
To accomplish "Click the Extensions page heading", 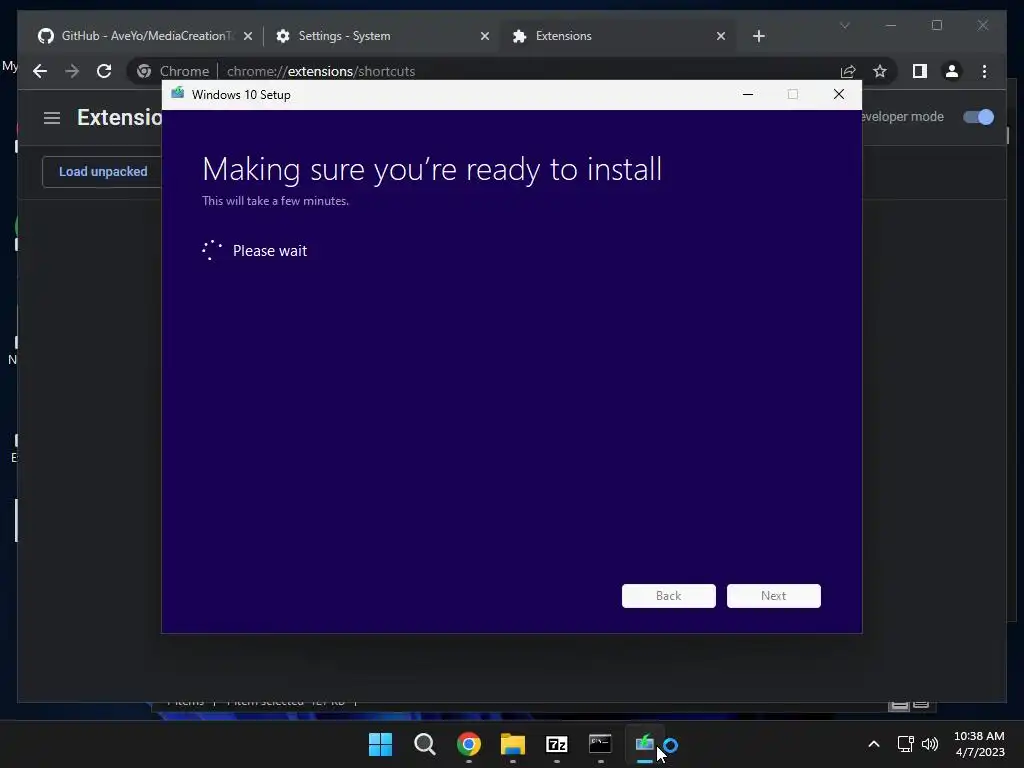I will 119,118.
